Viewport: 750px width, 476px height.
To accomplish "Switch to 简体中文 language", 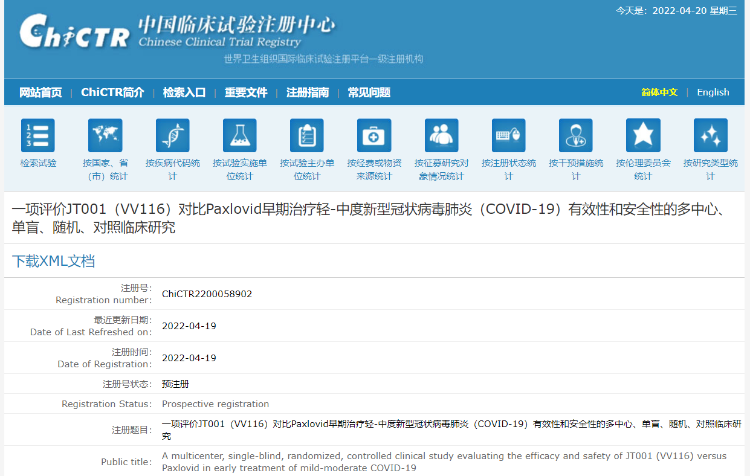I will click(659, 92).
